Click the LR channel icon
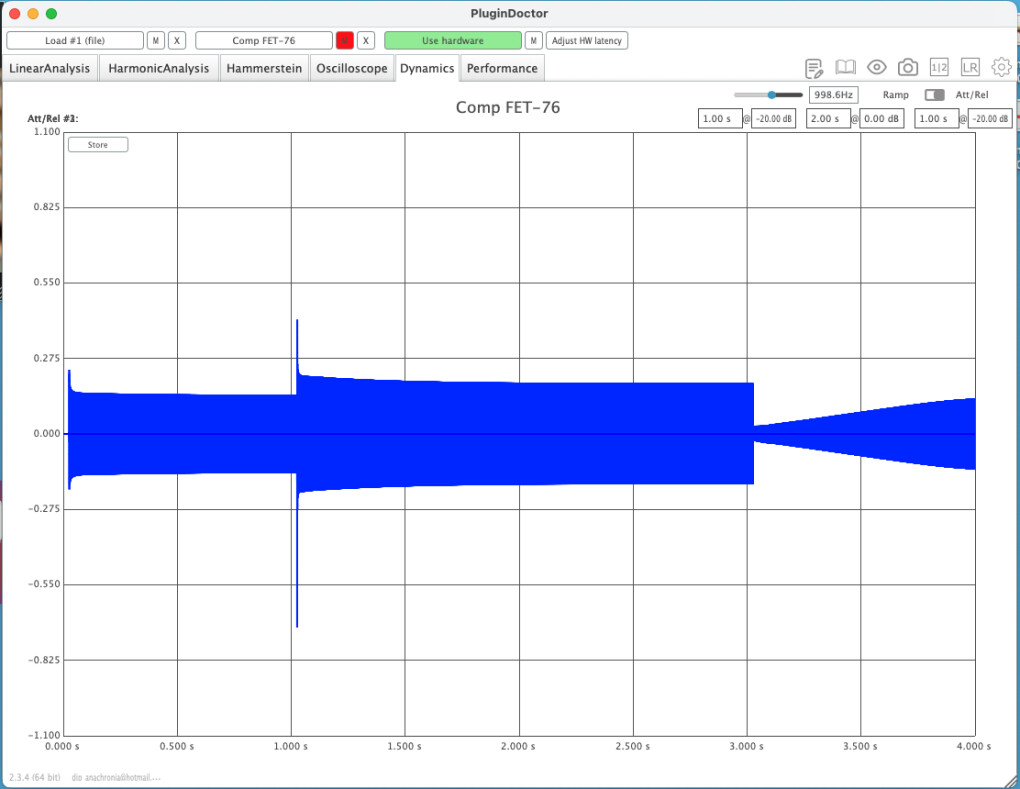 click(970, 67)
